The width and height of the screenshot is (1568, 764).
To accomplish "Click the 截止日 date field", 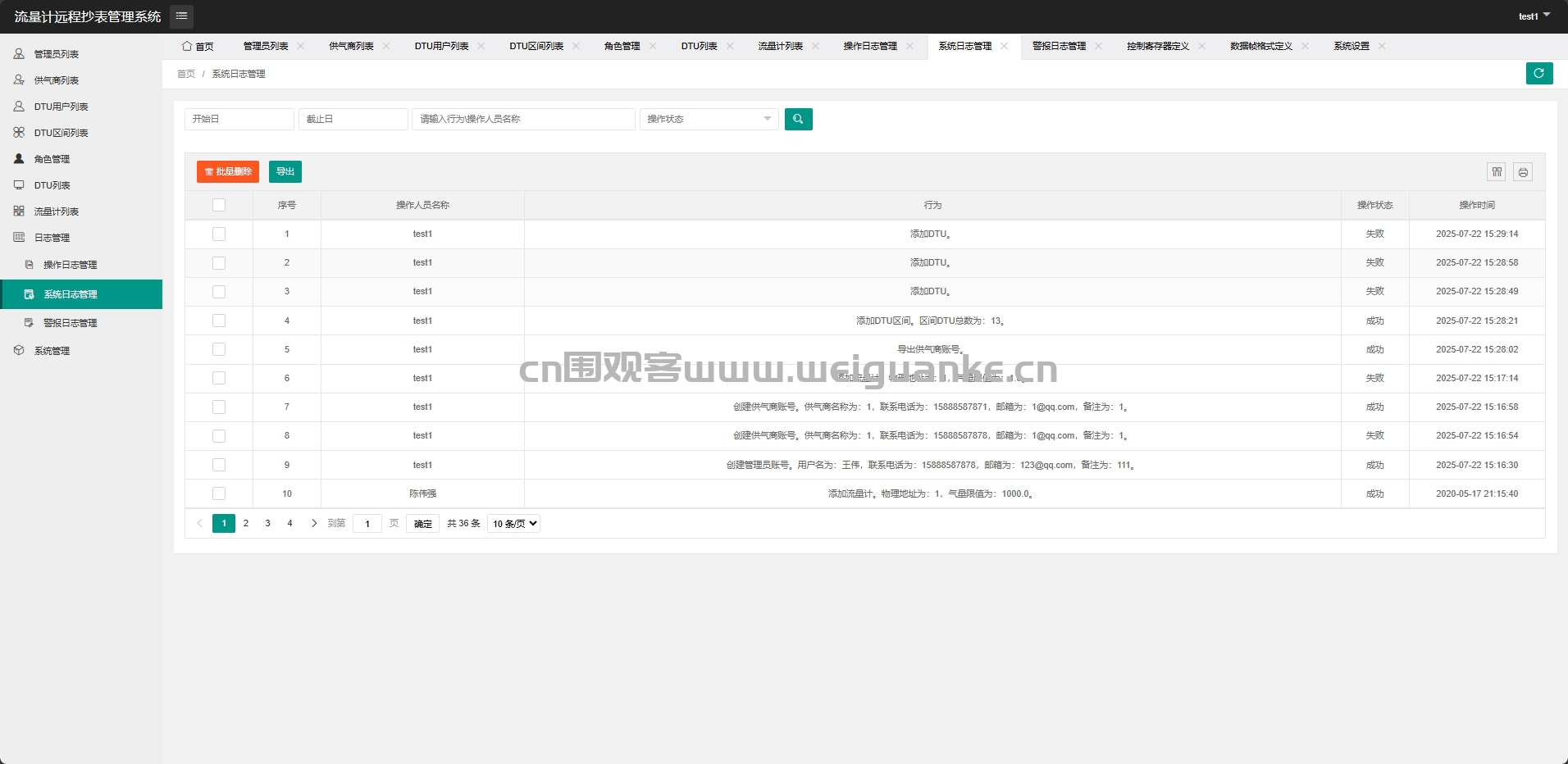I will click(353, 119).
